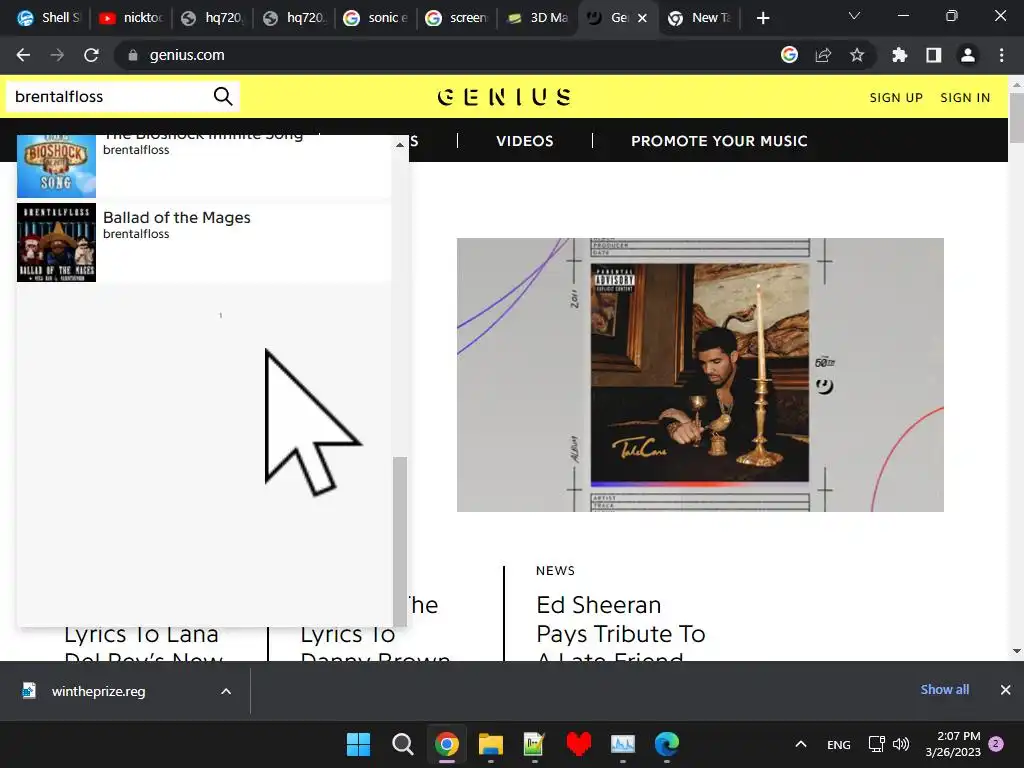Image resolution: width=1024 pixels, height=768 pixels.
Task: Open PROMOTE YOUR MUSIC menu item
Action: point(719,141)
